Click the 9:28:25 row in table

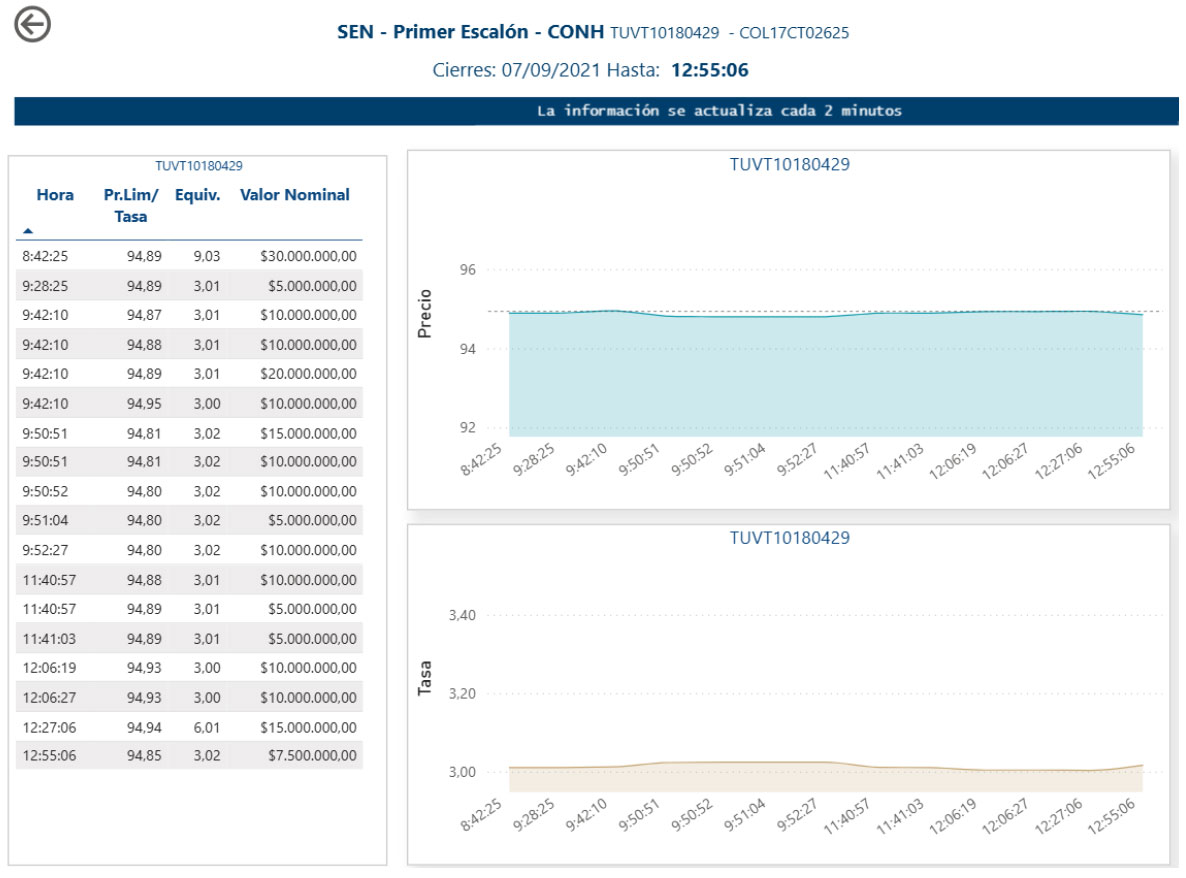(188, 286)
